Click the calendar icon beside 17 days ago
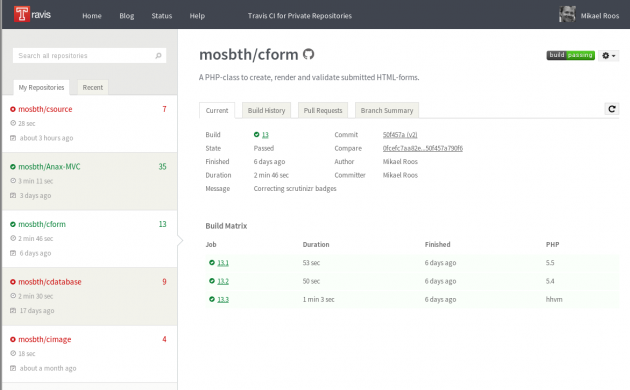 point(13,310)
